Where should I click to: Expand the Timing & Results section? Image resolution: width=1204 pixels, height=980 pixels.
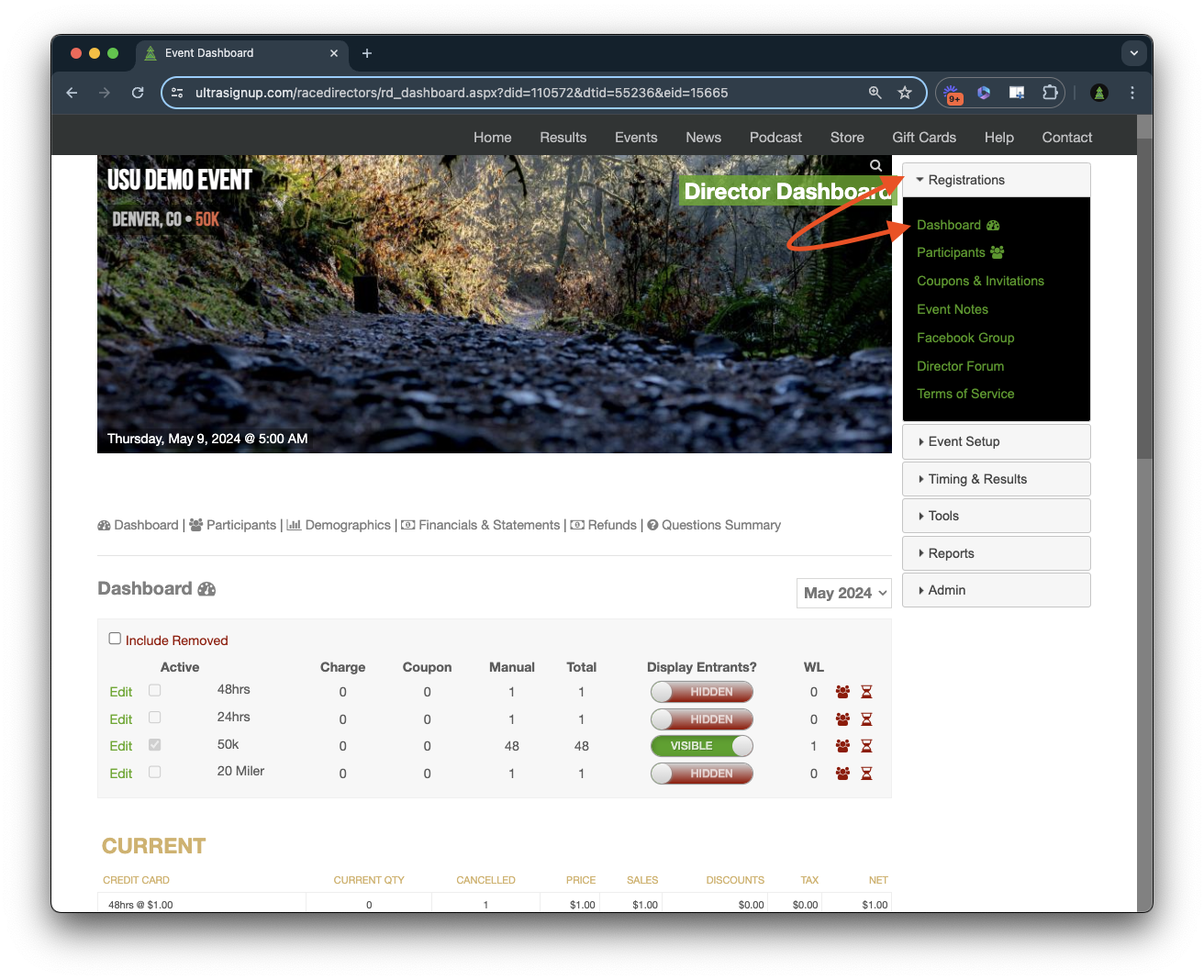tap(996, 479)
